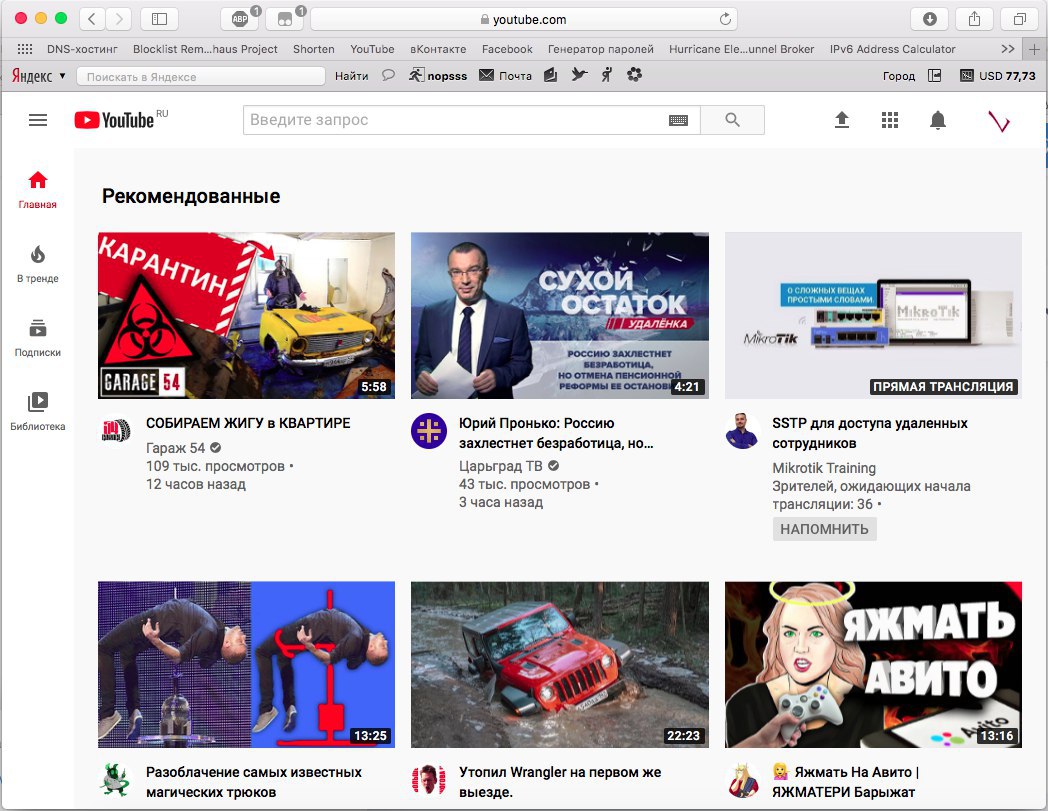The width and height of the screenshot is (1048, 811).
Task: Open the red Jeep Wrangler thumbnail
Action: (559, 665)
